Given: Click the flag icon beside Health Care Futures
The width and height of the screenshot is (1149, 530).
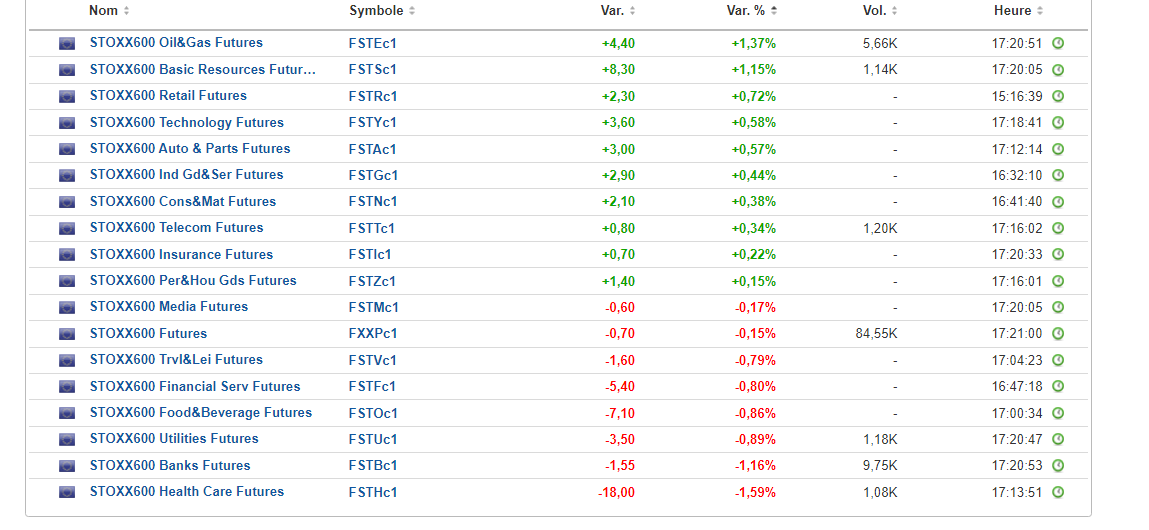Looking at the screenshot, I should pyautogui.click(x=67, y=492).
